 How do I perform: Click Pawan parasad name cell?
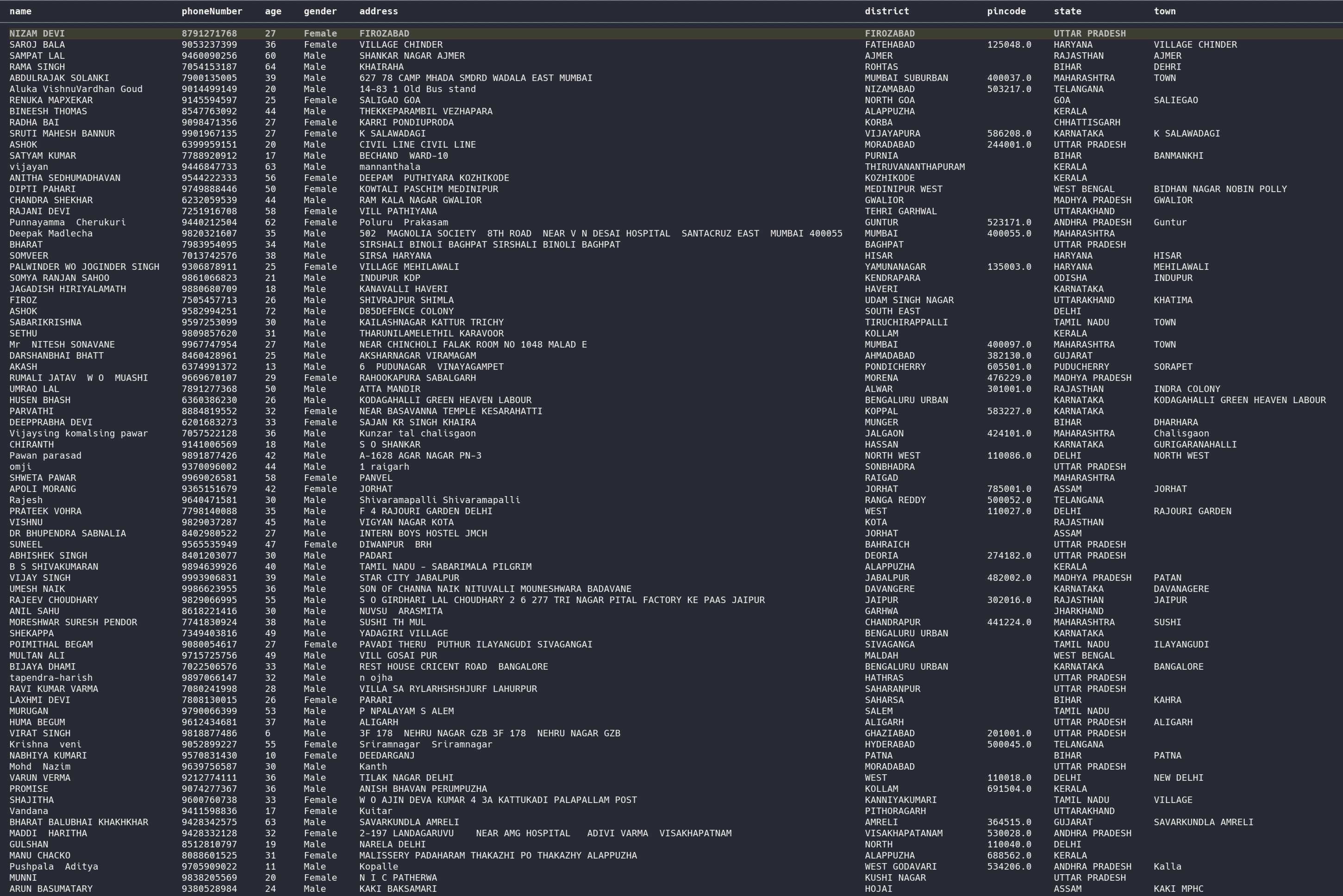(x=45, y=456)
